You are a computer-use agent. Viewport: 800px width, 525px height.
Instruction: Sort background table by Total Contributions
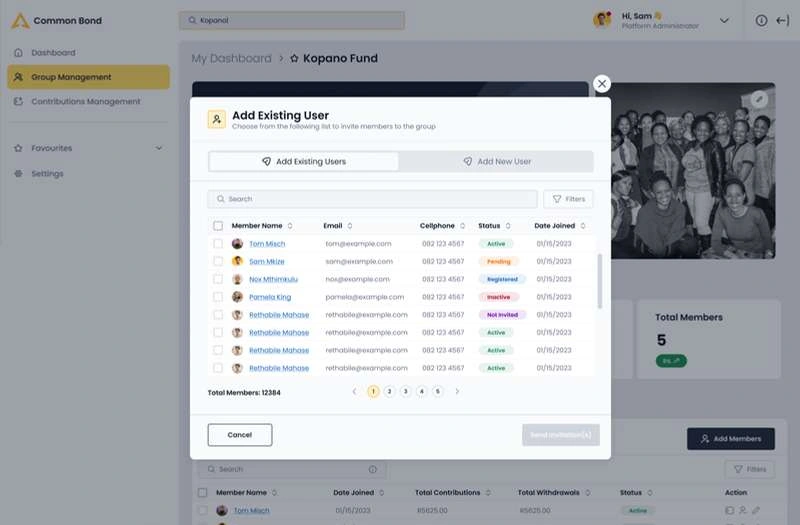[488, 493]
